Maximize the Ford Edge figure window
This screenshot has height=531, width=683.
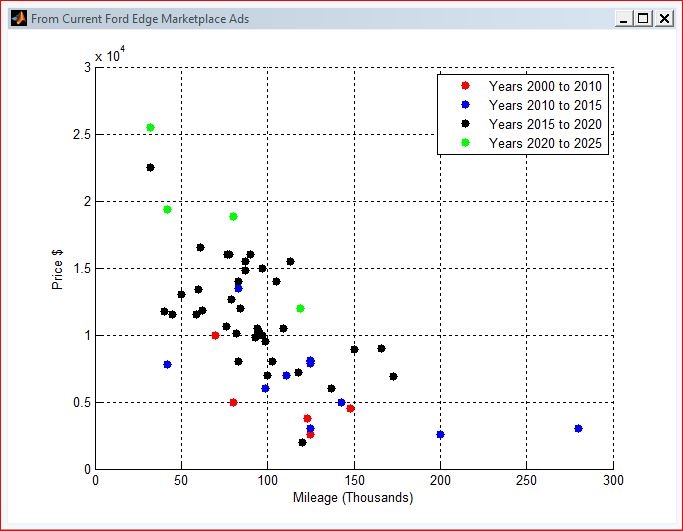[x=643, y=19]
